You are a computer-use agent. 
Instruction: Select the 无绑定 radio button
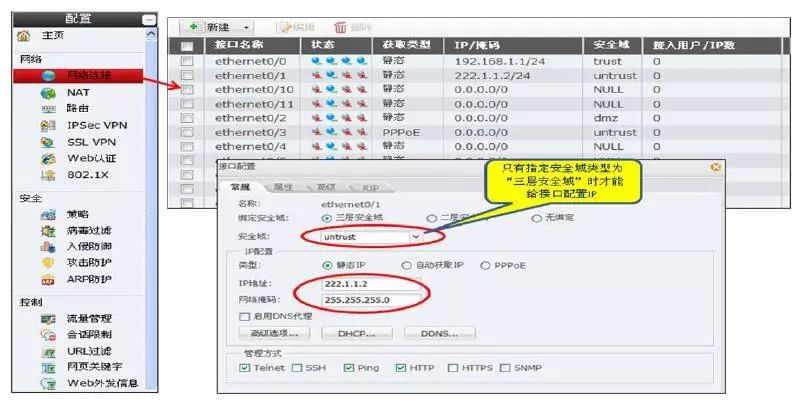tap(536, 218)
